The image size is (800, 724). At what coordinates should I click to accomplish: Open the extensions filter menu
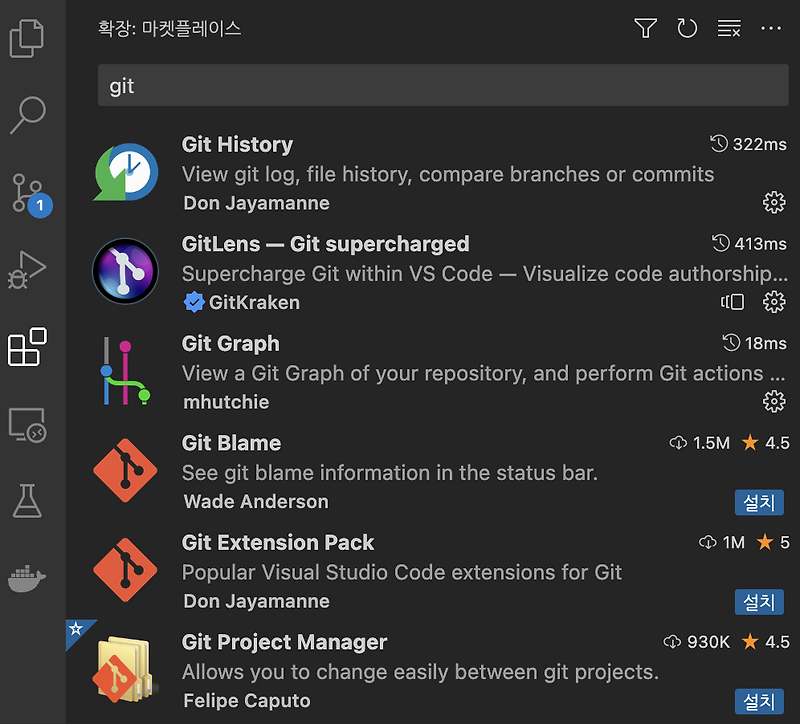[645, 29]
